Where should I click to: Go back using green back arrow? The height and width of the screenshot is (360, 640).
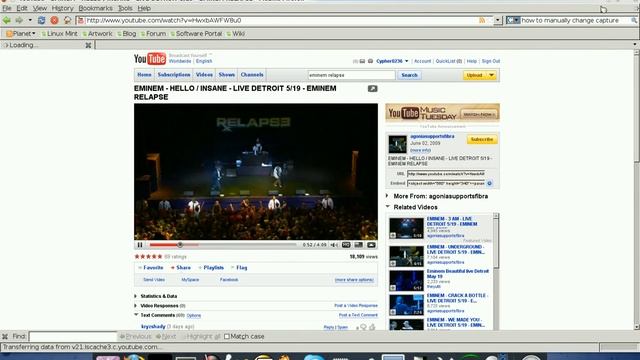7,20
